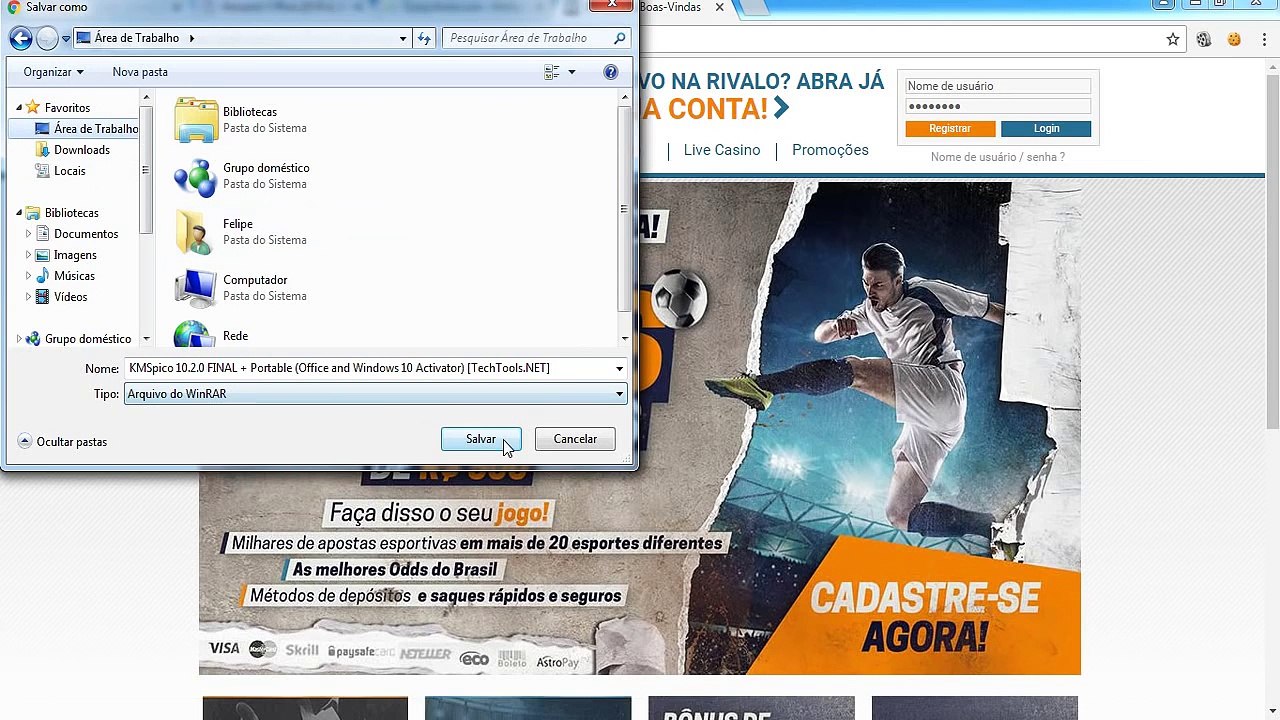The image size is (1280, 720).
Task: Collapse the Bibliotecas tree group
Action: click(18, 213)
